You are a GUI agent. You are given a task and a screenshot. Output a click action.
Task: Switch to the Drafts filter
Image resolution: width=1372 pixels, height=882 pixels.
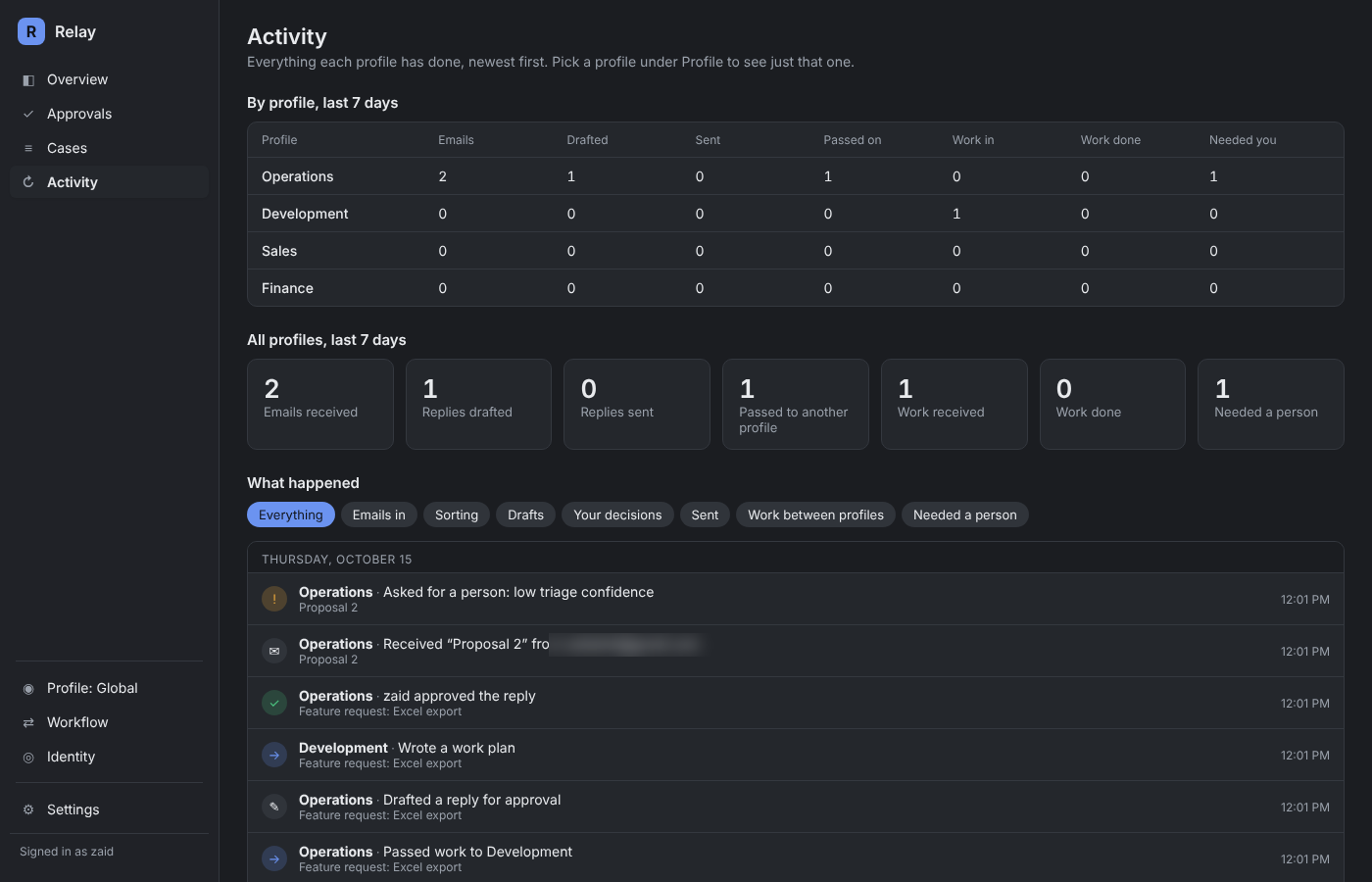coord(525,514)
